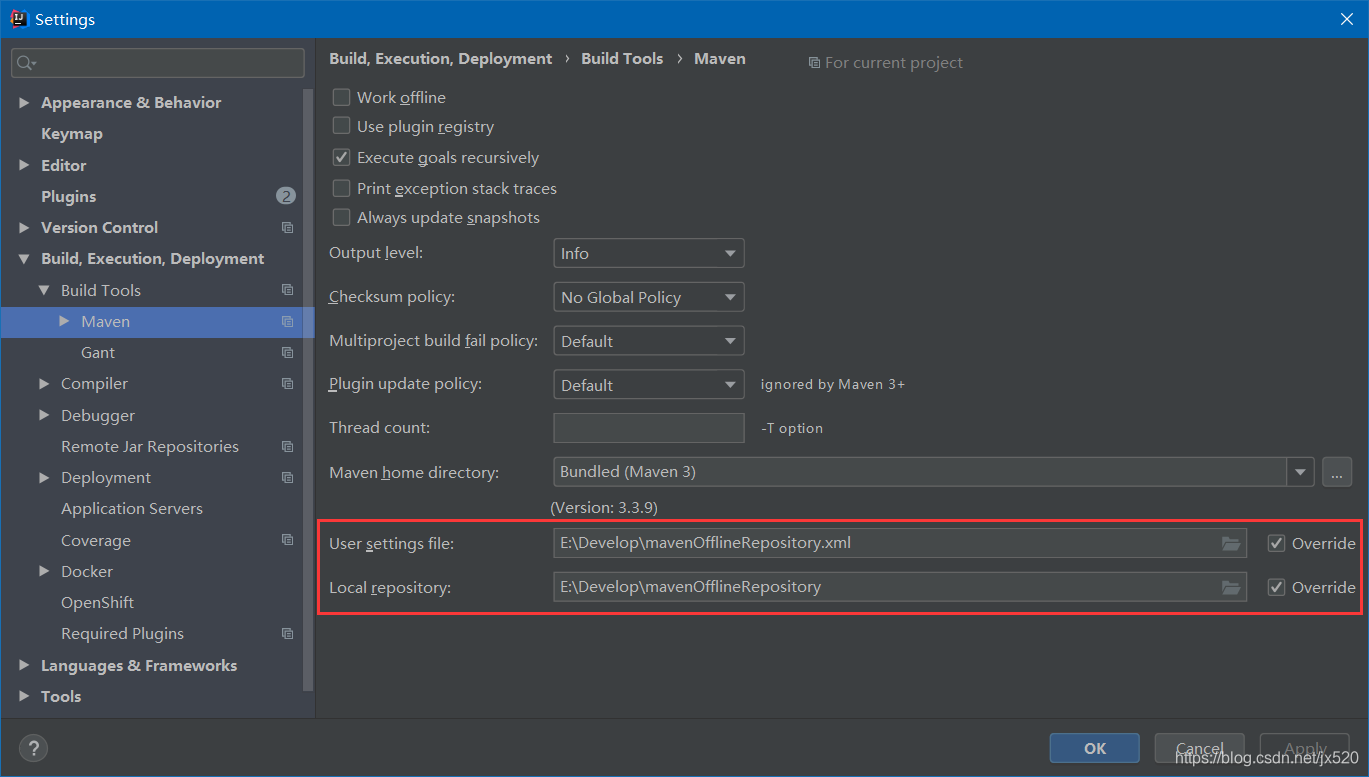Click the project-level icon beside Deployment

pos(287,478)
